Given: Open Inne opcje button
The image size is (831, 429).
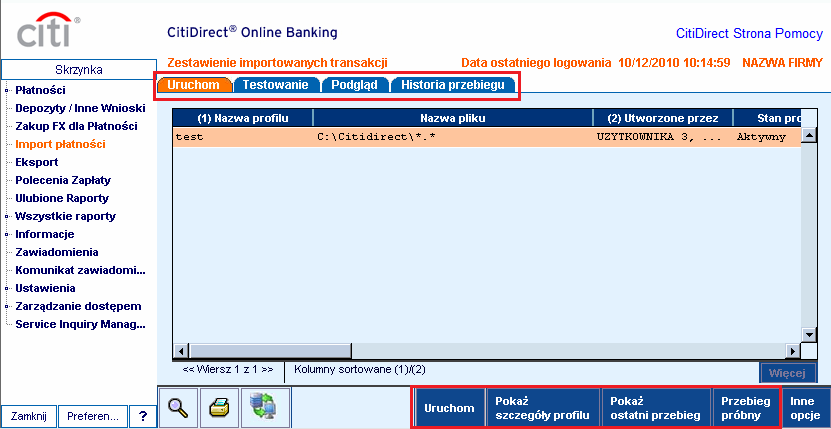Looking at the screenshot, I should pos(805,408).
